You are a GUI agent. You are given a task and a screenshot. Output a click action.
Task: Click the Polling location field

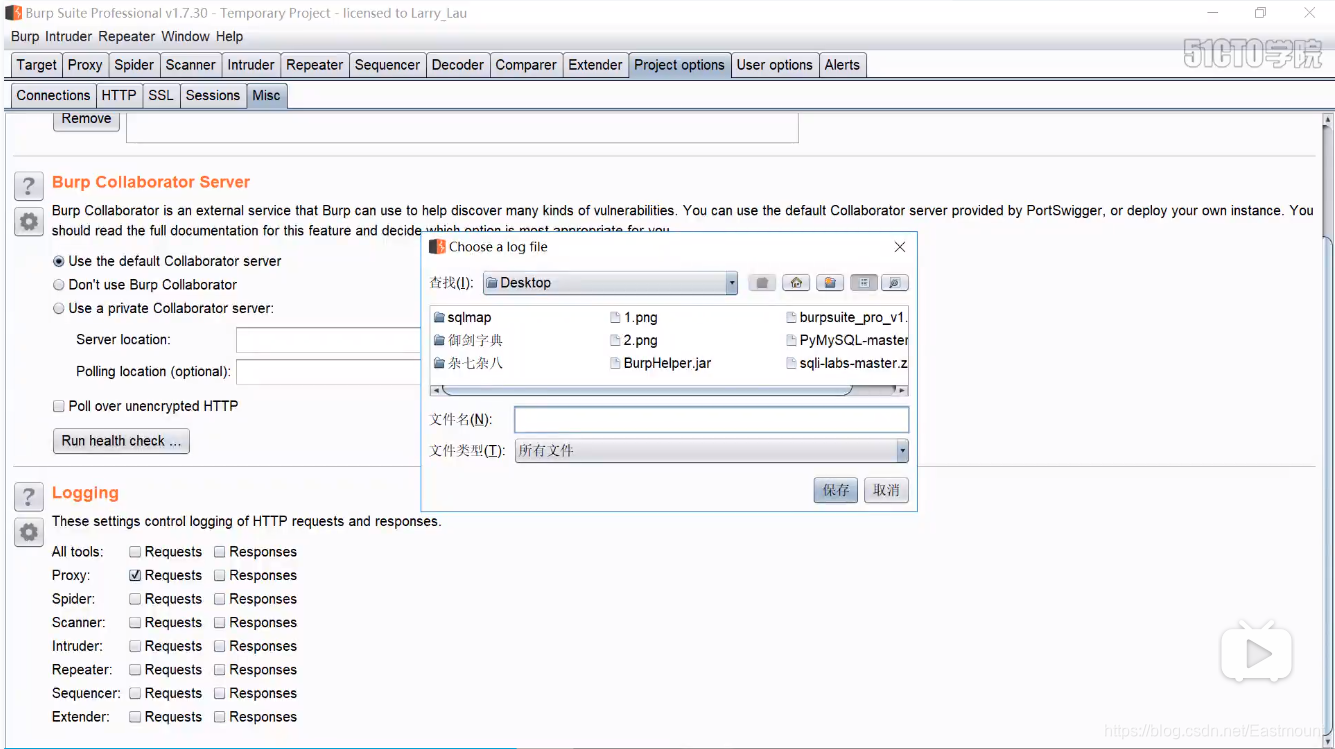(328, 372)
